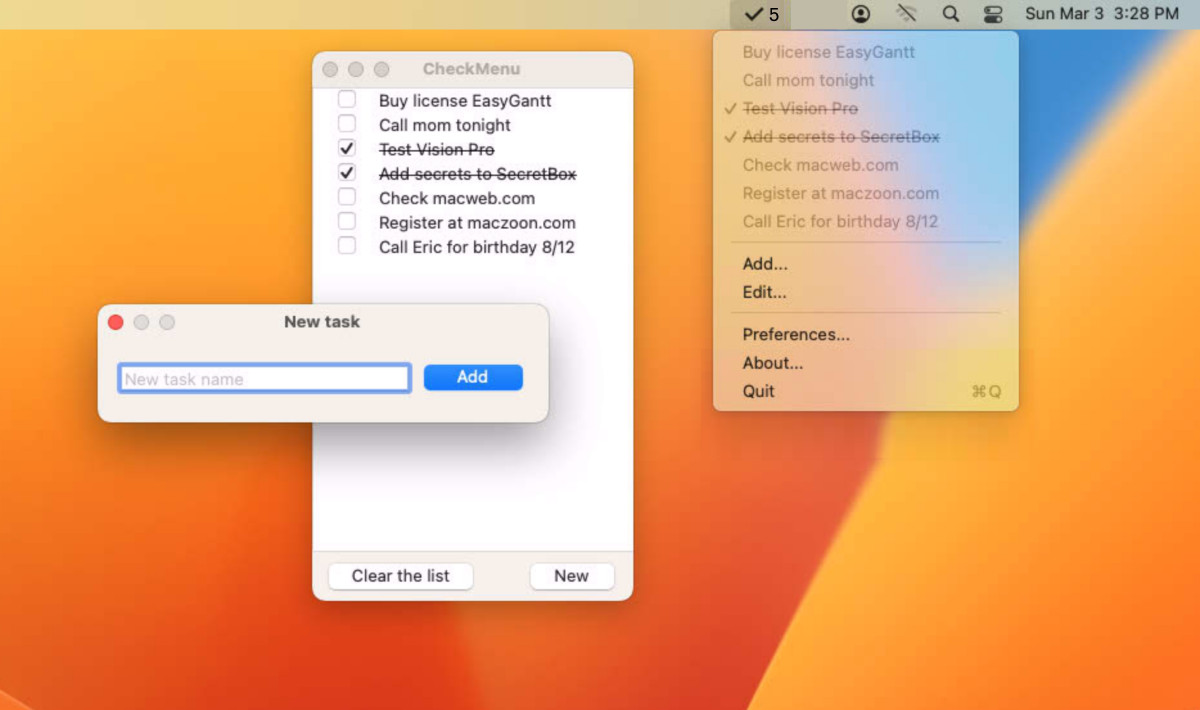The image size is (1200, 710).
Task: Select Register at maczoon.com in dropdown menu
Action: (x=866, y=193)
